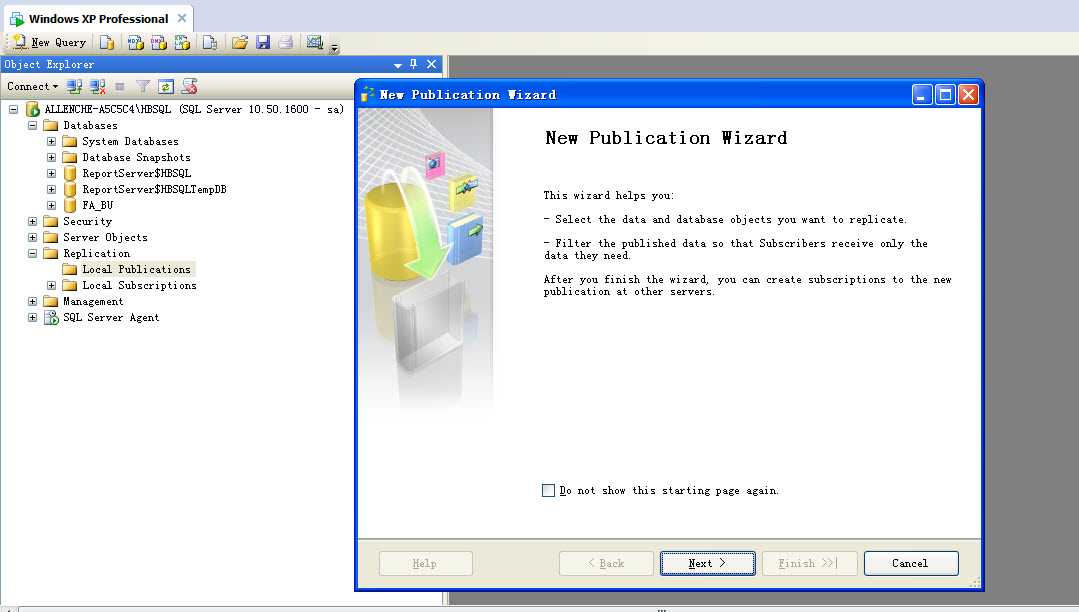Expand the FA_BU database
Screen dimensions: 1079x612
pos(52,205)
